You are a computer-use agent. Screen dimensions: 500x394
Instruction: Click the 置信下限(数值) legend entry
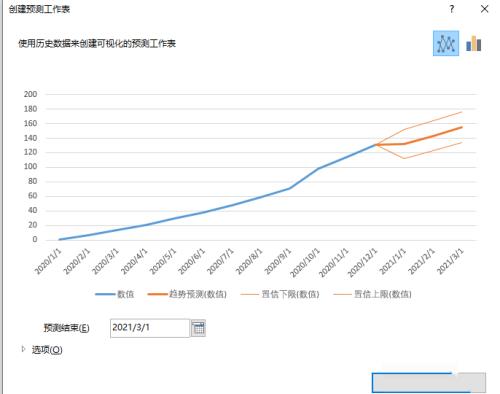pos(280,294)
